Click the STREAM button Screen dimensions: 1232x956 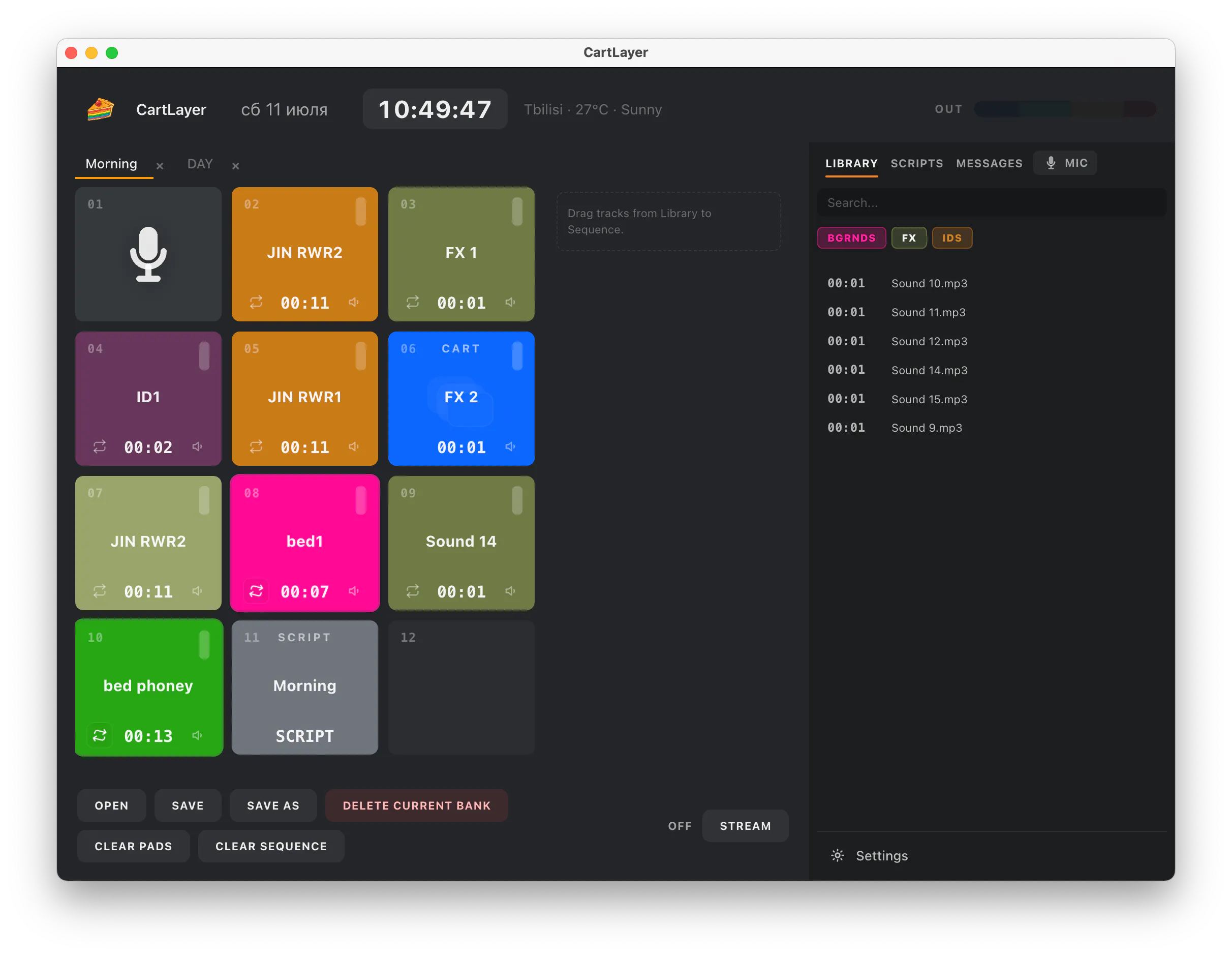point(745,826)
